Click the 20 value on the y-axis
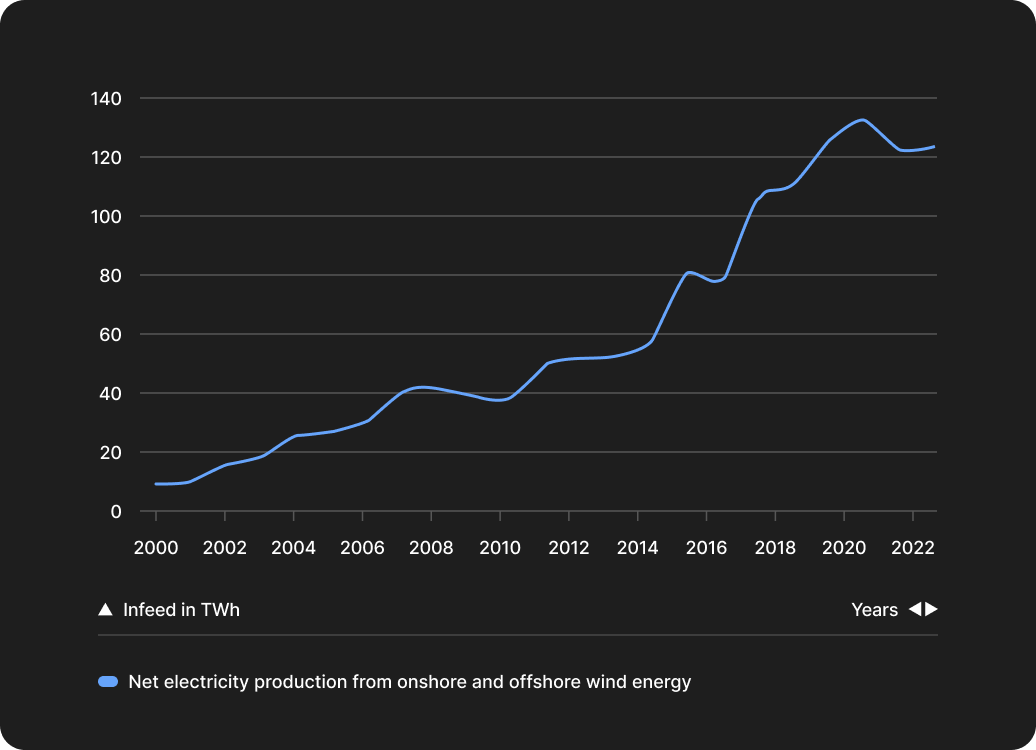Screen dimensions: 1036x750 [x=111, y=452]
